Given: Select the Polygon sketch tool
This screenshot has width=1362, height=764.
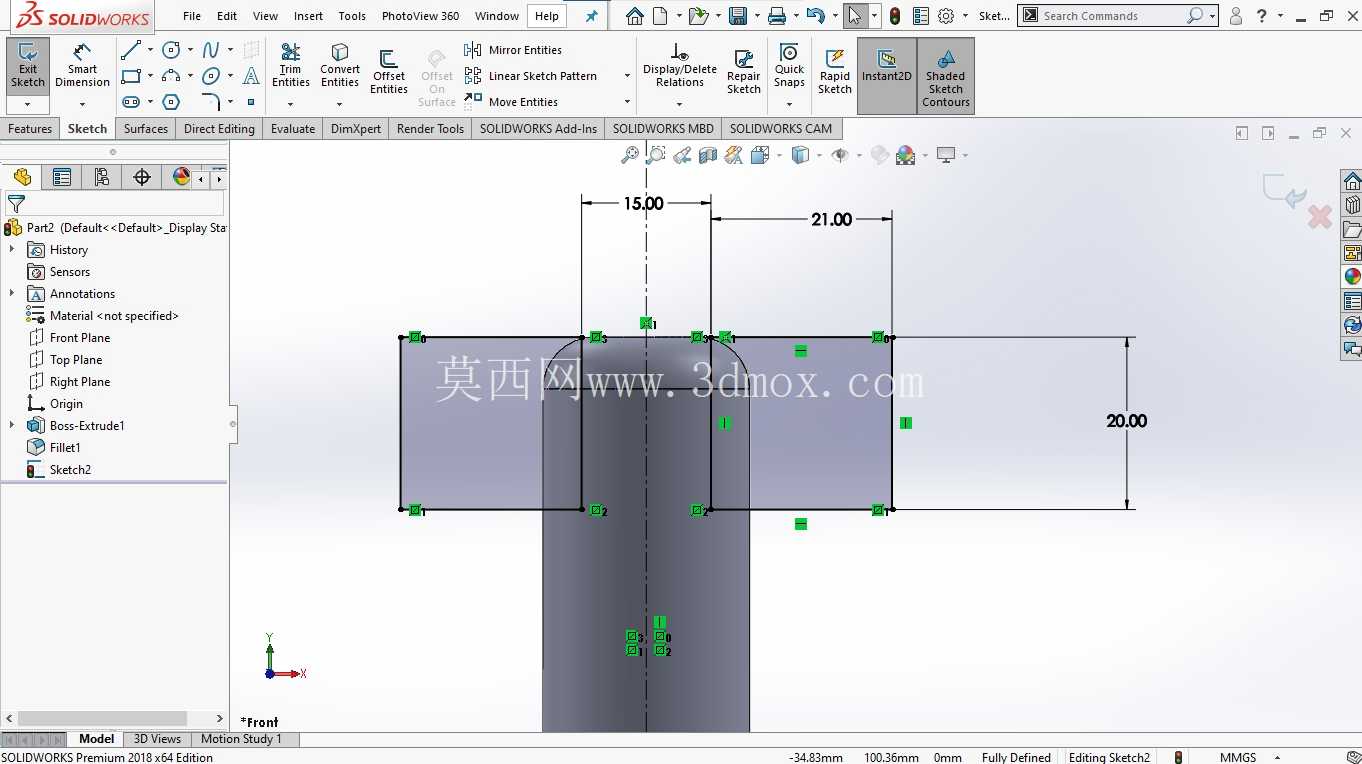Looking at the screenshot, I should (x=172, y=102).
